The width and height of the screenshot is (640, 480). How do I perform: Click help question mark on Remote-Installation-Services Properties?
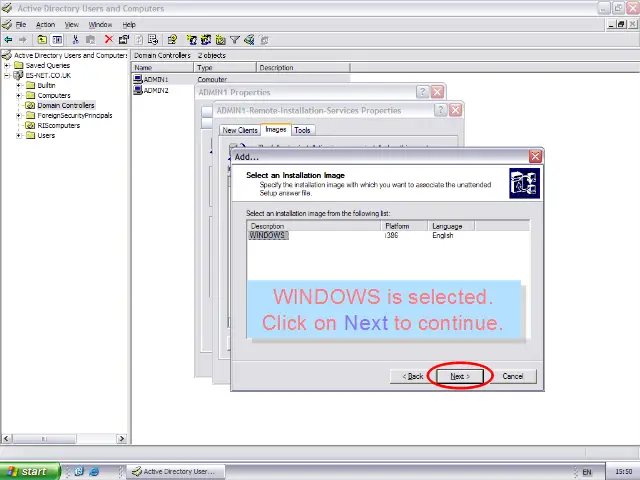tap(440, 110)
